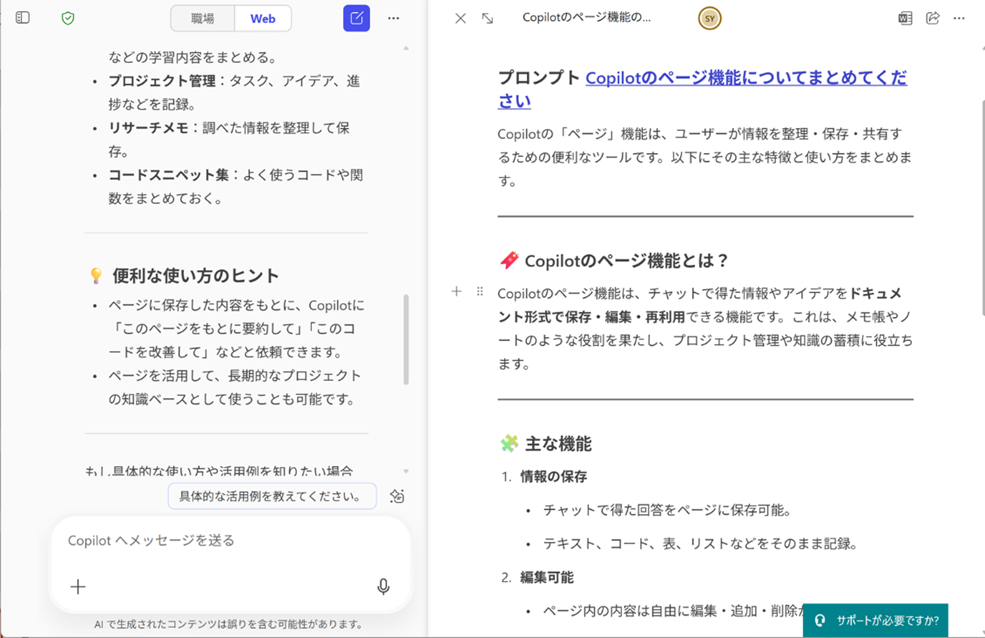Select suggestion 具体的な活用例を教えてください。
Screen dimensions: 985x638
click(271, 496)
